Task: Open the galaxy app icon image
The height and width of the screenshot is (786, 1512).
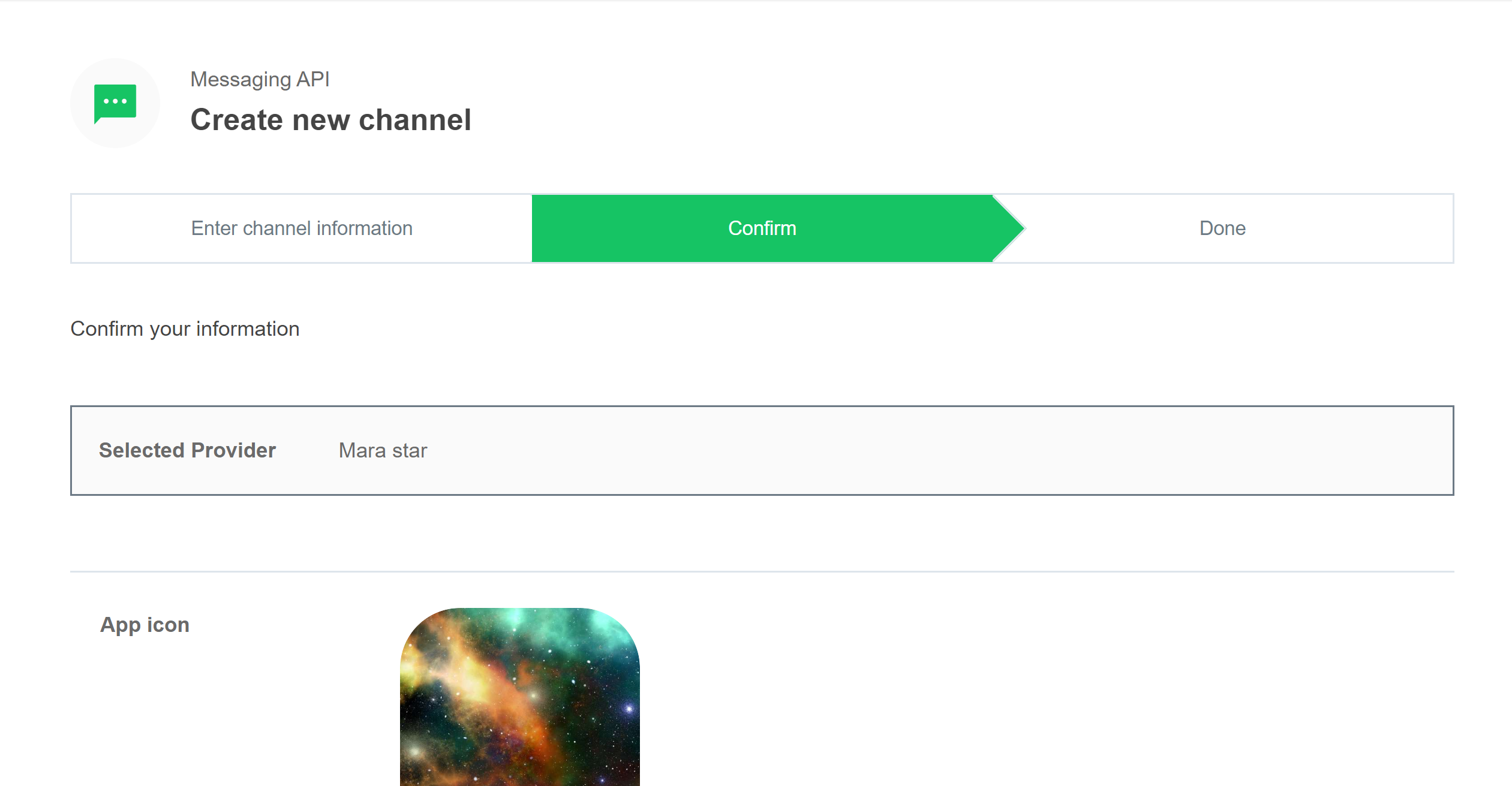Action: click(x=520, y=697)
